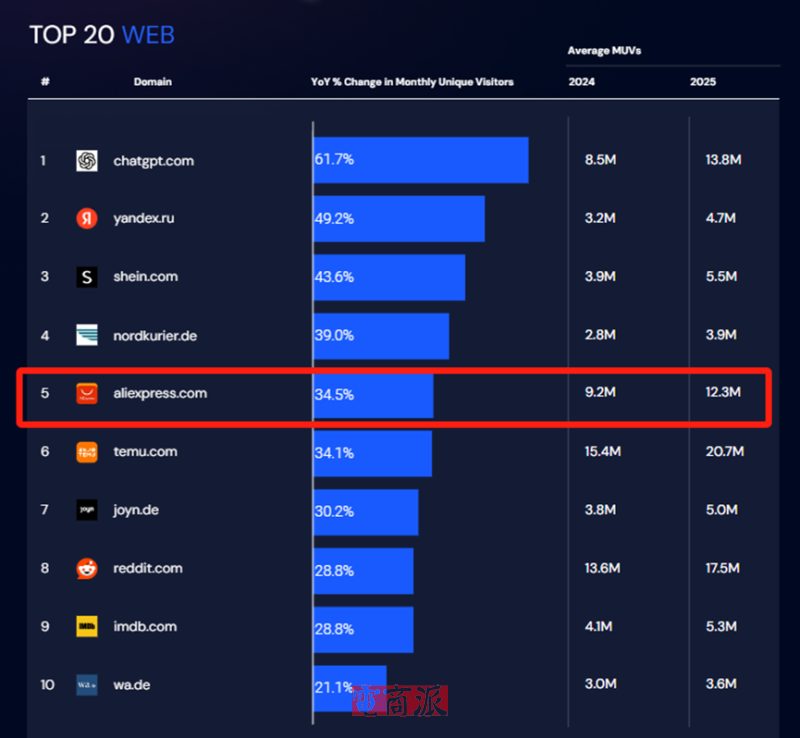
Task: Click the 2024 column header
Action: [x=582, y=82]
